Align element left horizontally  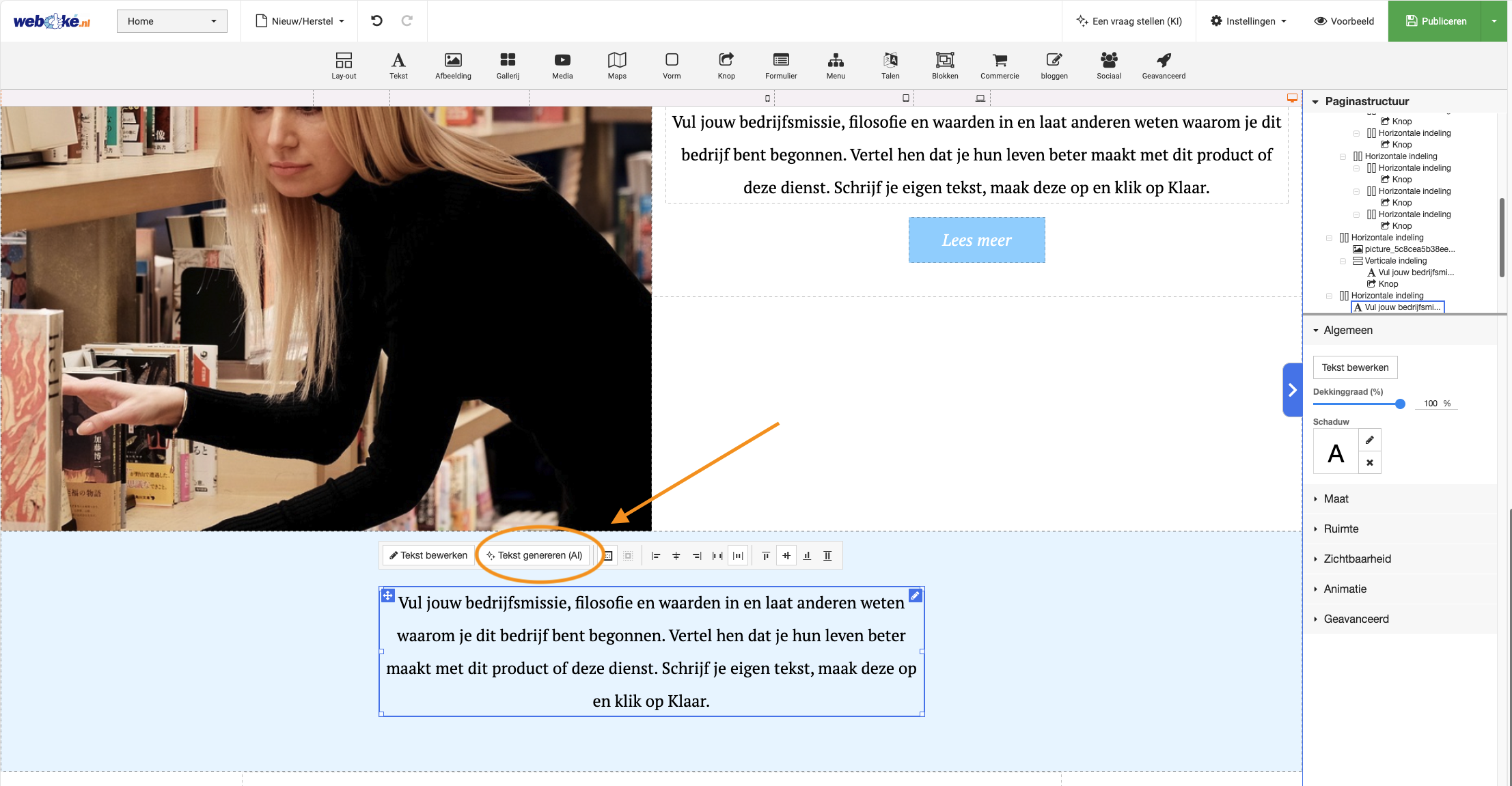tap(656, 556)
